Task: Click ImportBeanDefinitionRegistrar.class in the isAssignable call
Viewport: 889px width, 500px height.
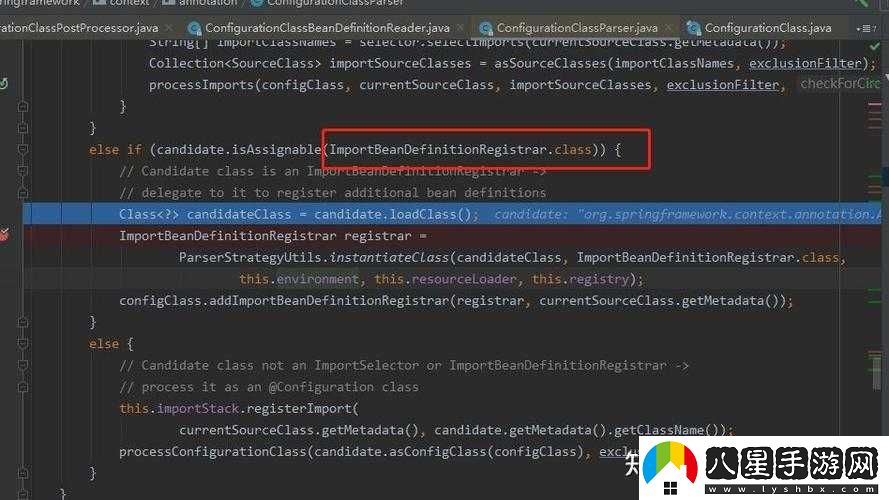Action: point(460,150)
